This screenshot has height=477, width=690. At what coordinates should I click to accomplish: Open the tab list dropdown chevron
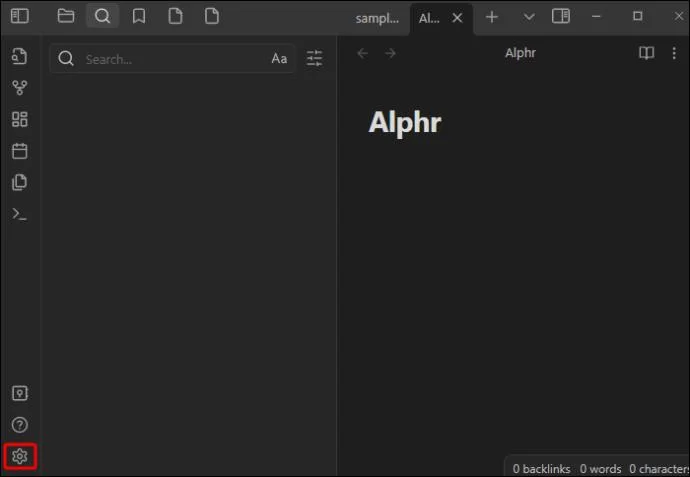(529, 17)
